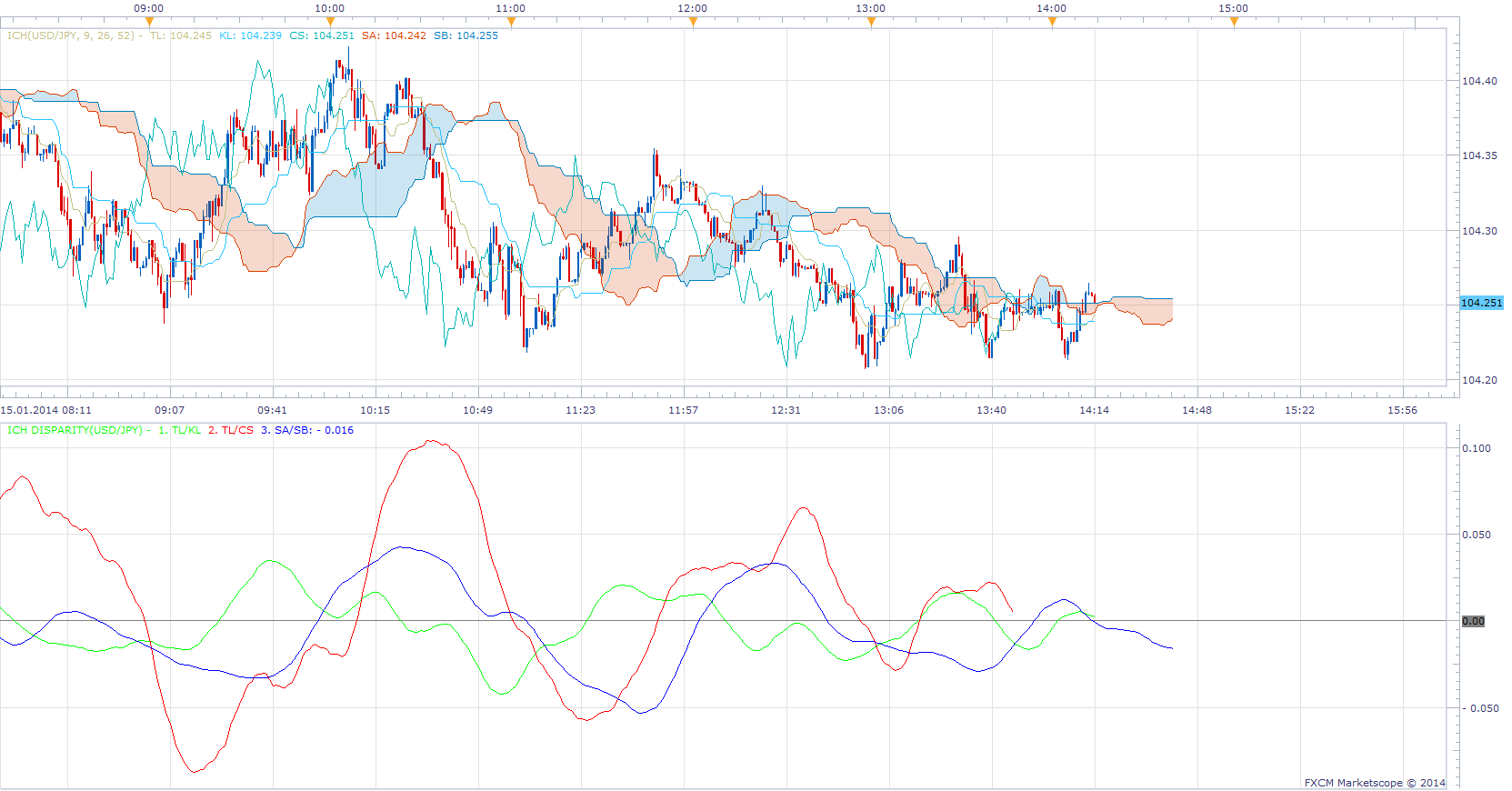Click the orange marker under 09:00
The height and width of the screenshot is (791, 1512).
tap(149, 22)
